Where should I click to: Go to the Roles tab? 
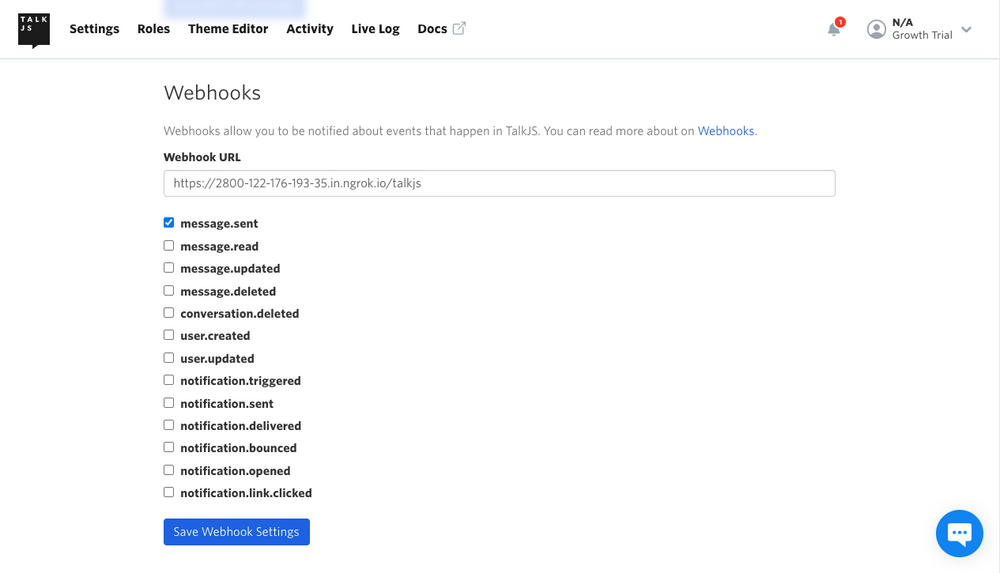[x=154, y=29]
